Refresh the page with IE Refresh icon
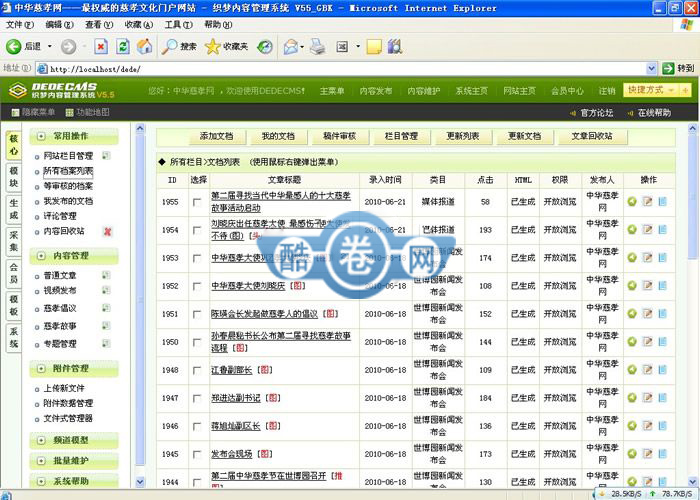The image size is (700, 500). point(123,46)
